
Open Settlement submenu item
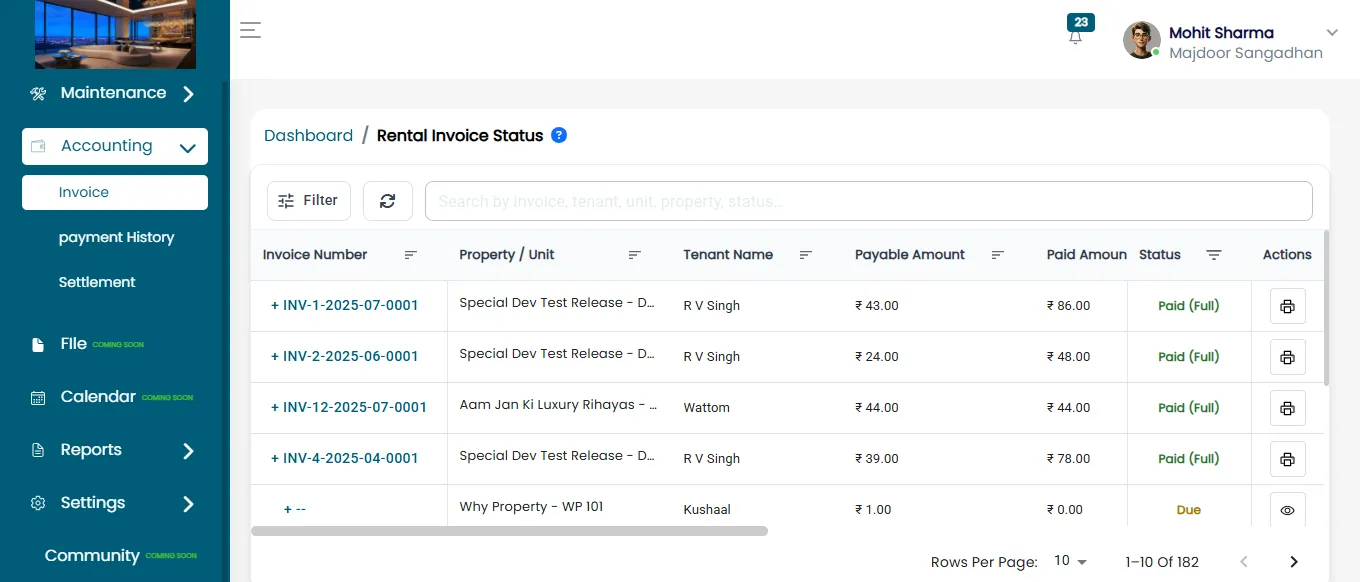coord(97,282)
